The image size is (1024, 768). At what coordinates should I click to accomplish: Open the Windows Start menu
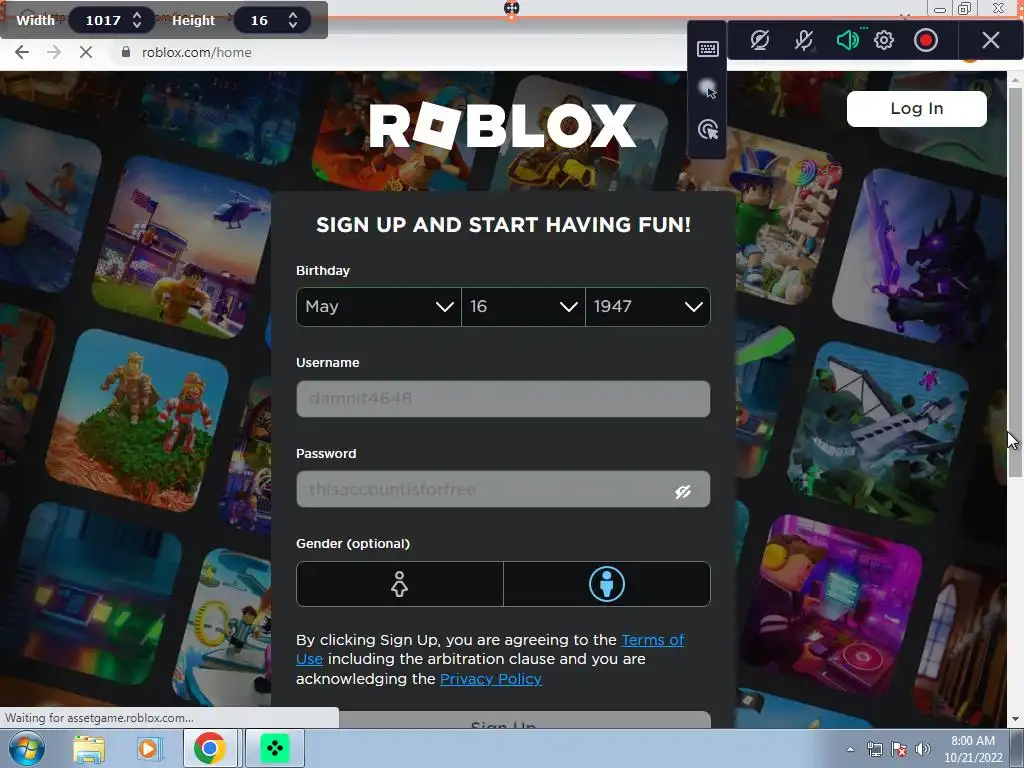click(27, 748)
